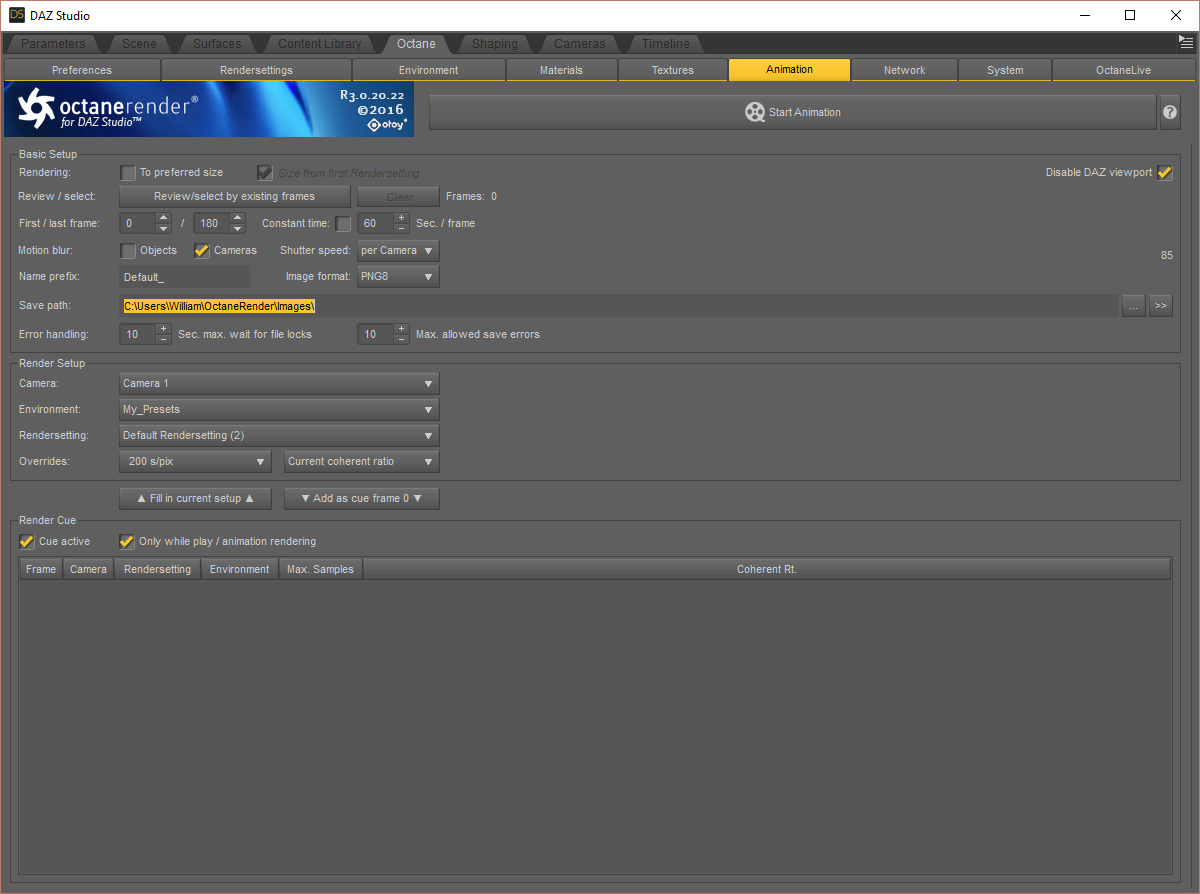
Task: Open the 200 s/pix overrides dropdown
Action: tap(195, 462)
